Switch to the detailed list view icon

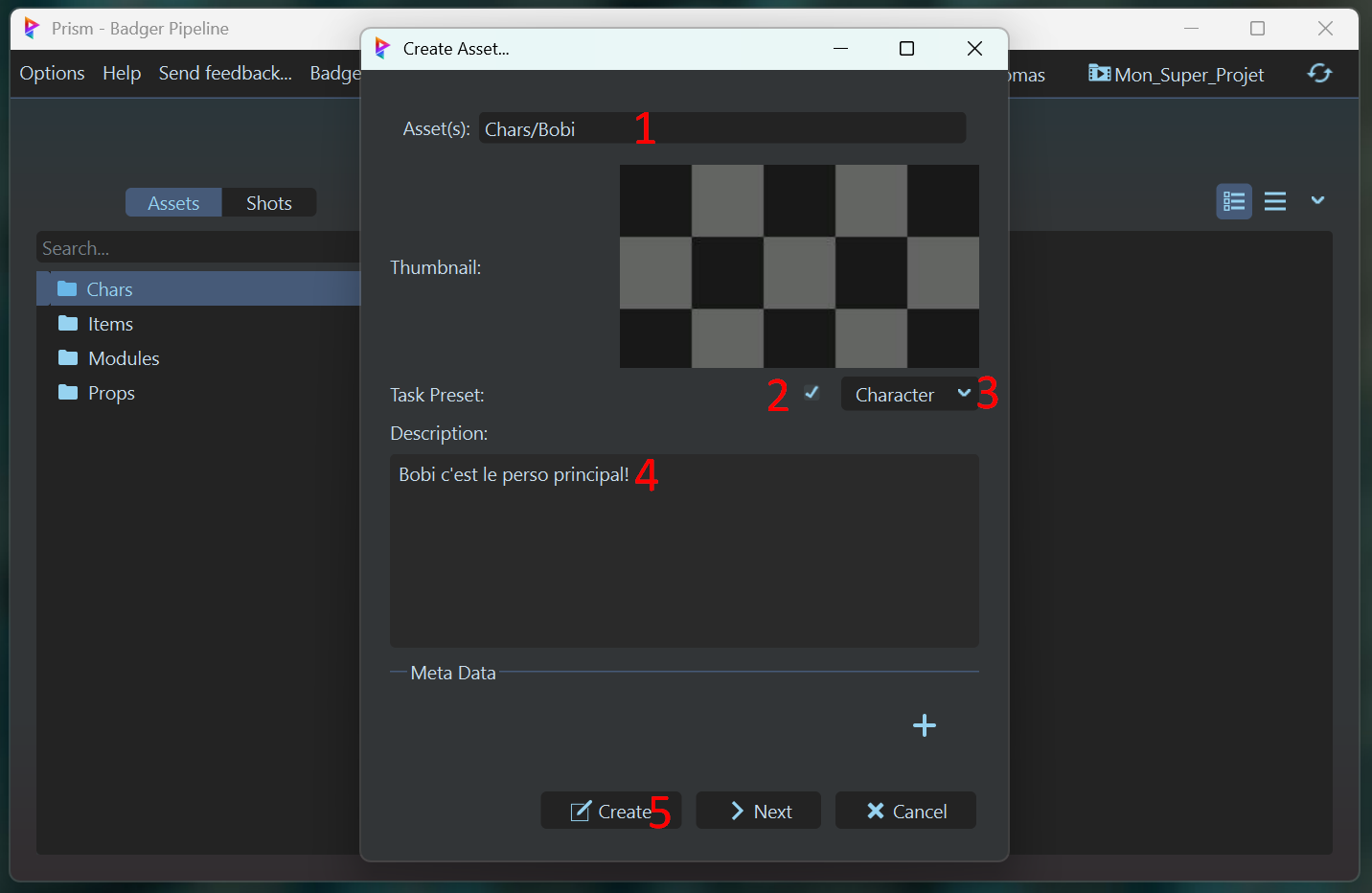coord(1234,201)
